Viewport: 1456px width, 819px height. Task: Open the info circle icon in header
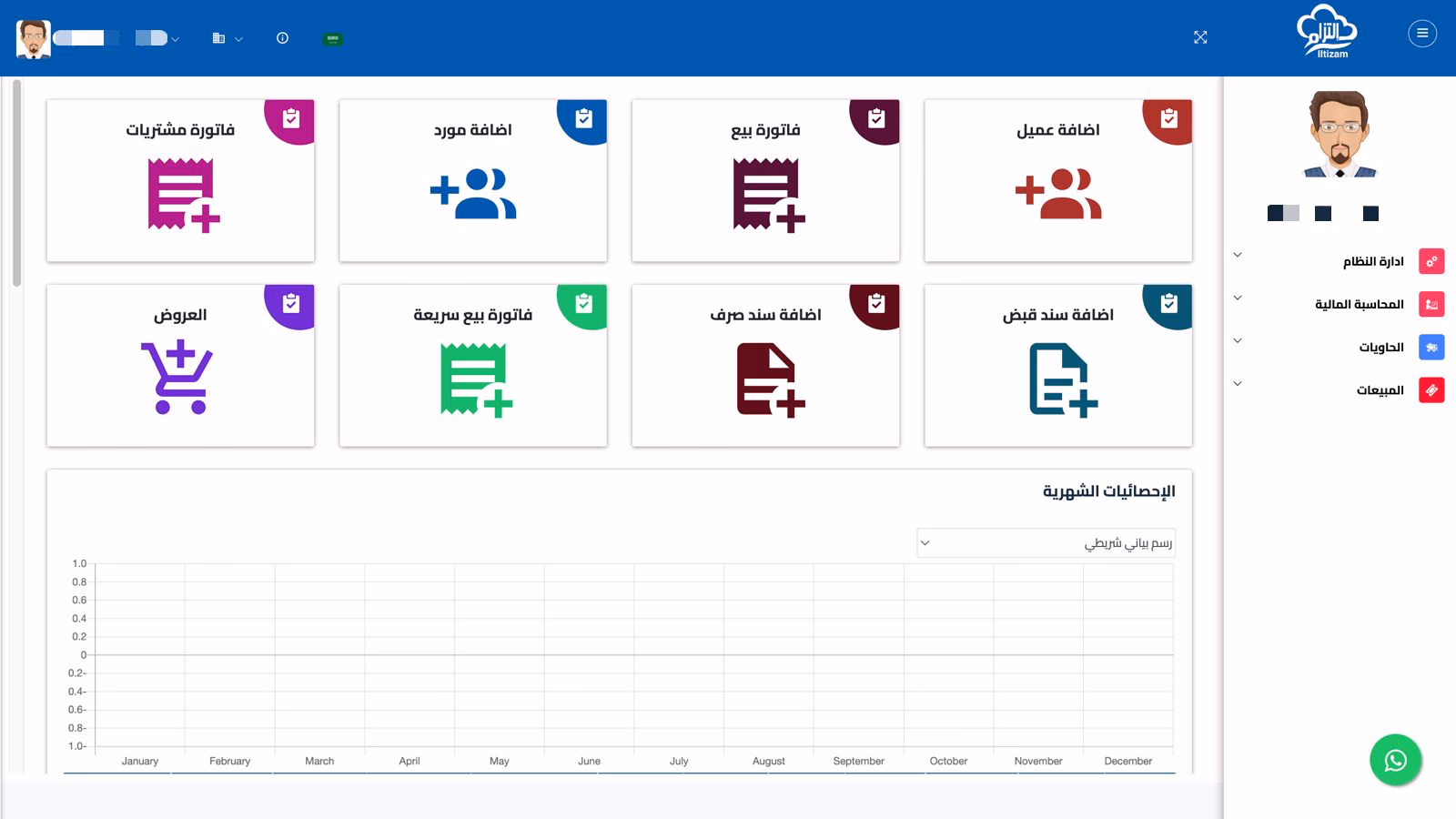pos(282,38)
